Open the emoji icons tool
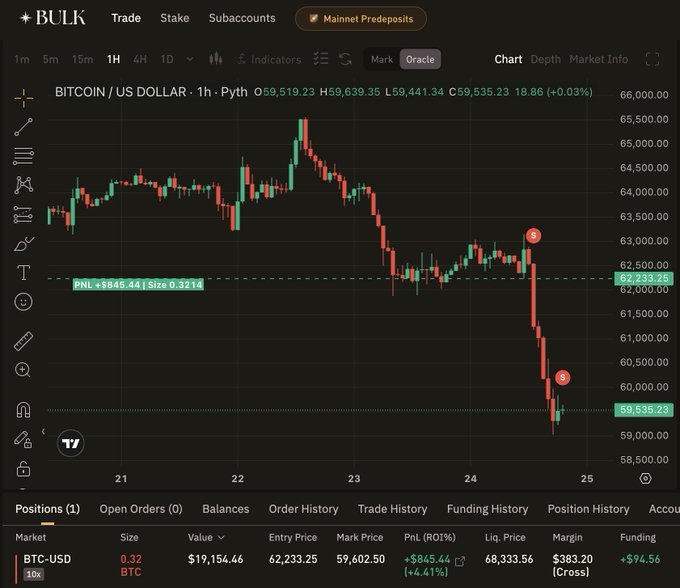 click(23, 302)
